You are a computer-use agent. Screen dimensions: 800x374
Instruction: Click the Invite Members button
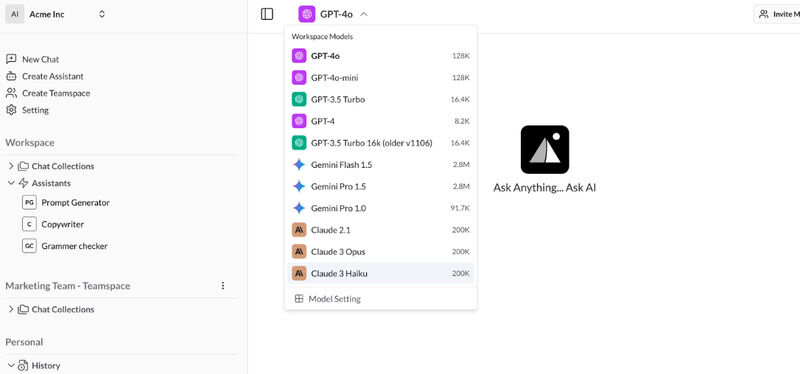click(x=777, y=14)
